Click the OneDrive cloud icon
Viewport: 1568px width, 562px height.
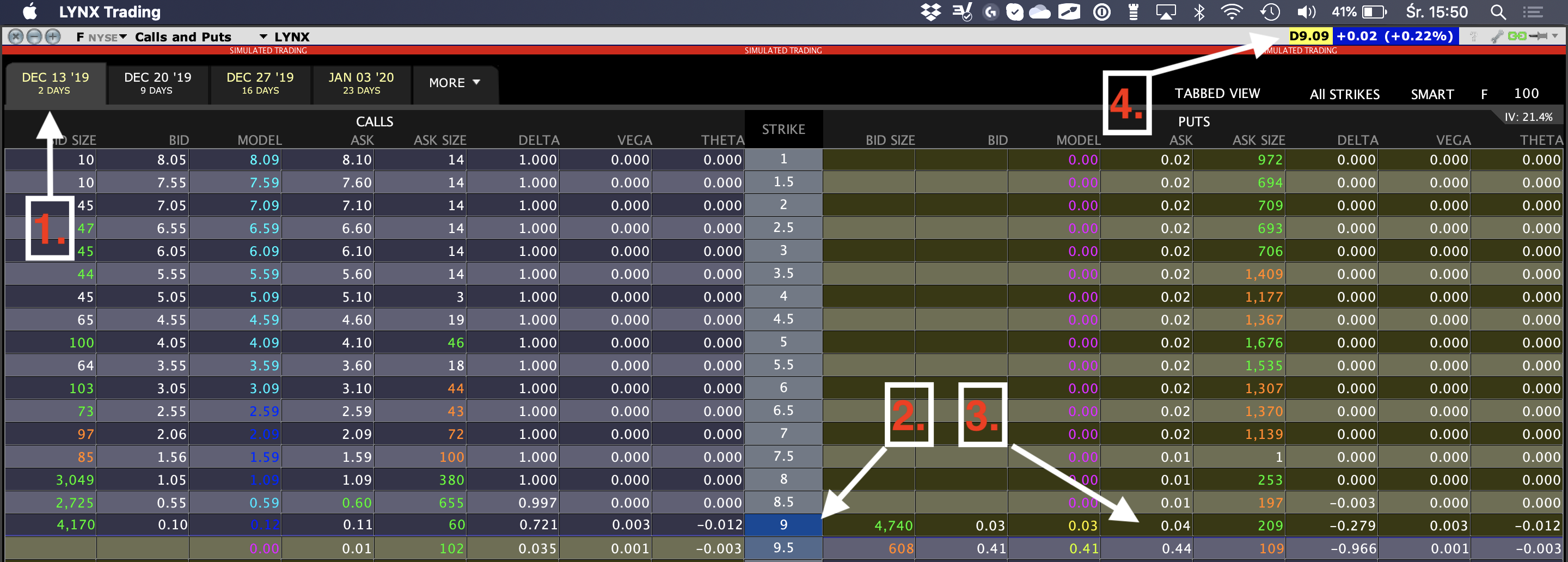click(x=1040, y=11)
